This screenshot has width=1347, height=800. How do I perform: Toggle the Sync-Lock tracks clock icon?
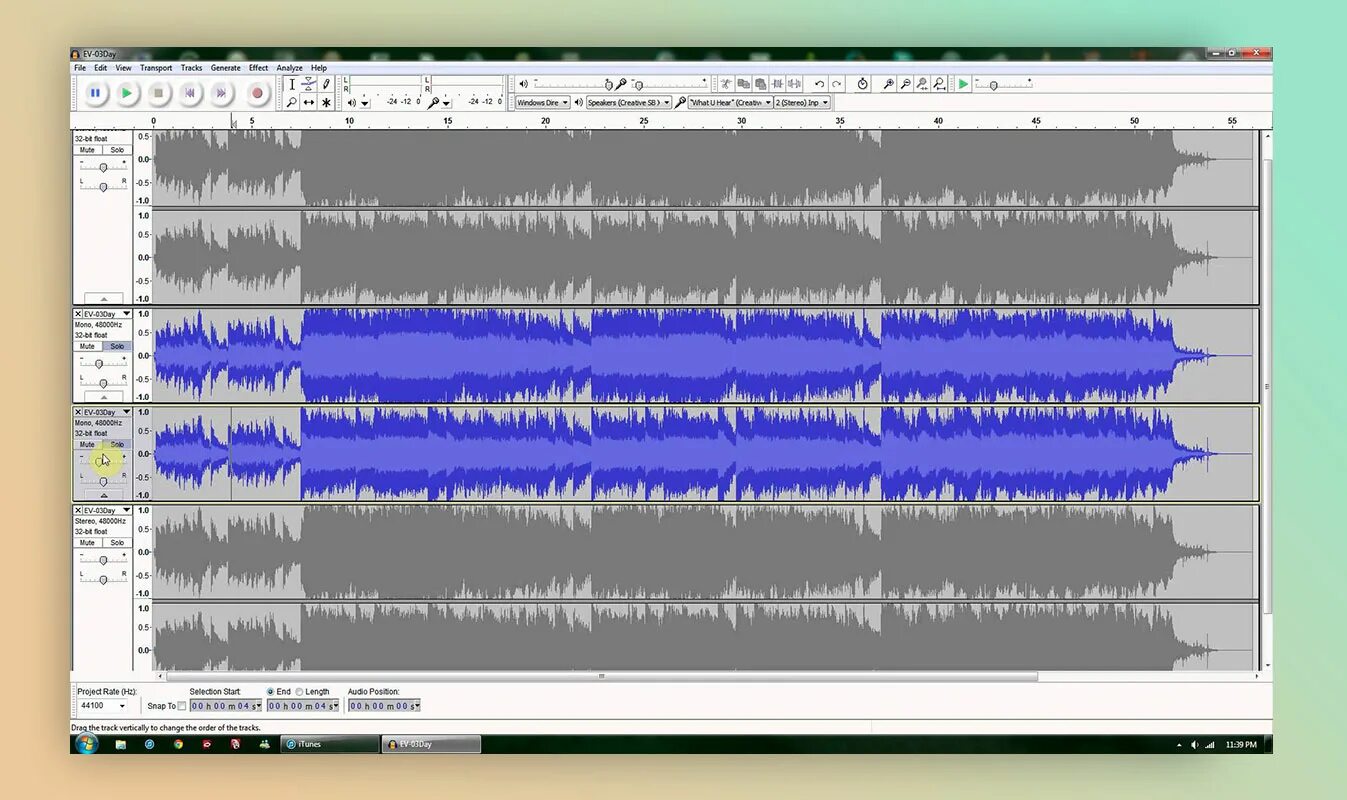(x=862, y=84)
